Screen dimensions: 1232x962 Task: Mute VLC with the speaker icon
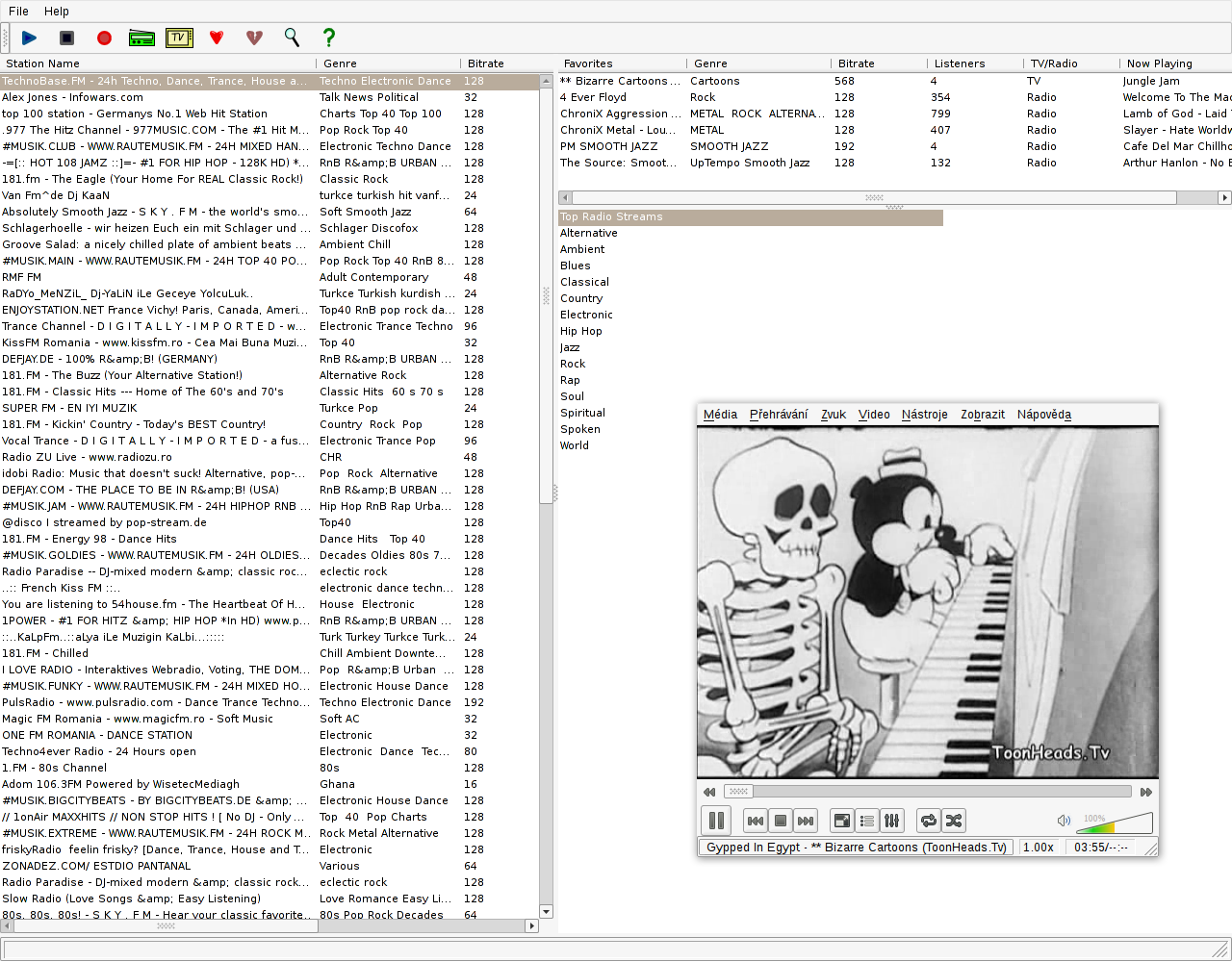tap(1064, 821)
